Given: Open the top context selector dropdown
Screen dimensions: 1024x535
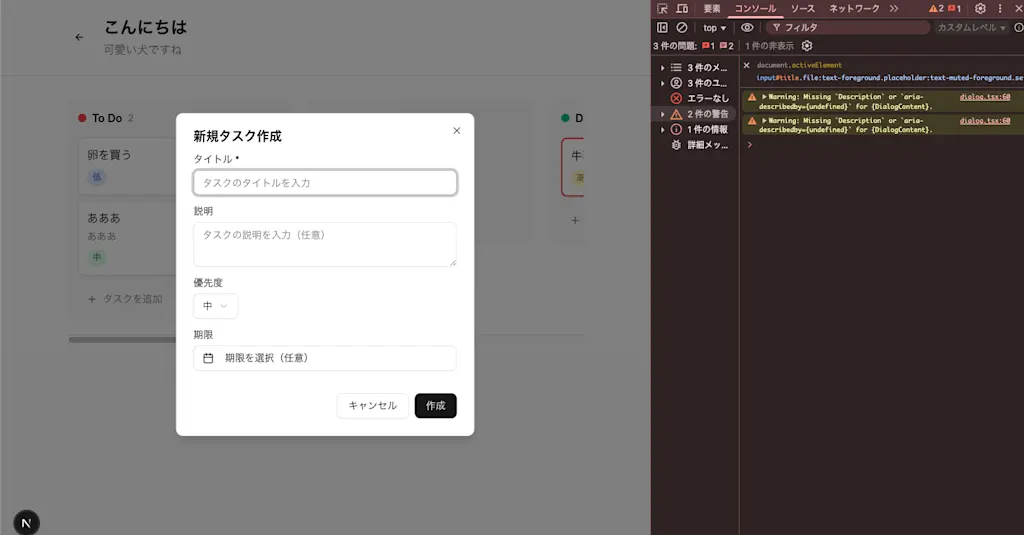Looking at the screenshot, I should (714, 27).
